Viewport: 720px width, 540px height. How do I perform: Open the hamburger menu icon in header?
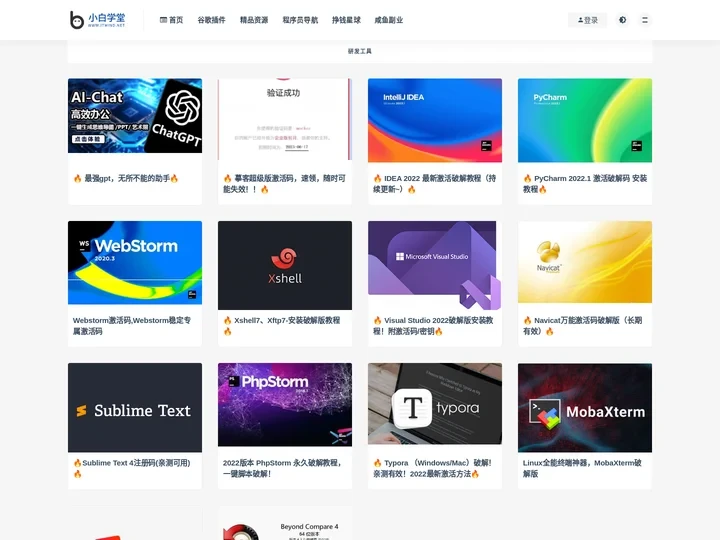pyautogui.click(x=645, y=20)
